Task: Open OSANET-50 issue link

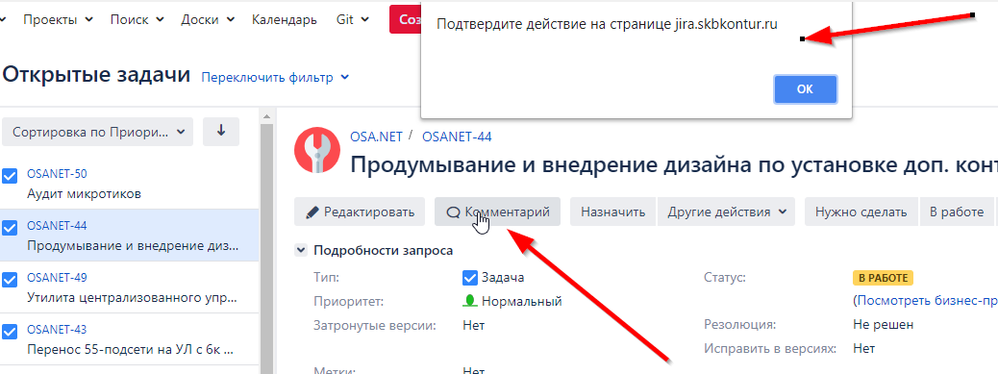Action: tap(57, 174)
